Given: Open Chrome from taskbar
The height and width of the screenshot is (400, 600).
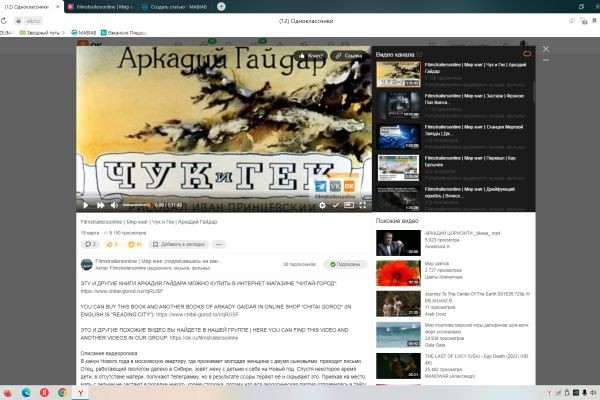Looking at the screenshot, I should [x=62, y=393].
